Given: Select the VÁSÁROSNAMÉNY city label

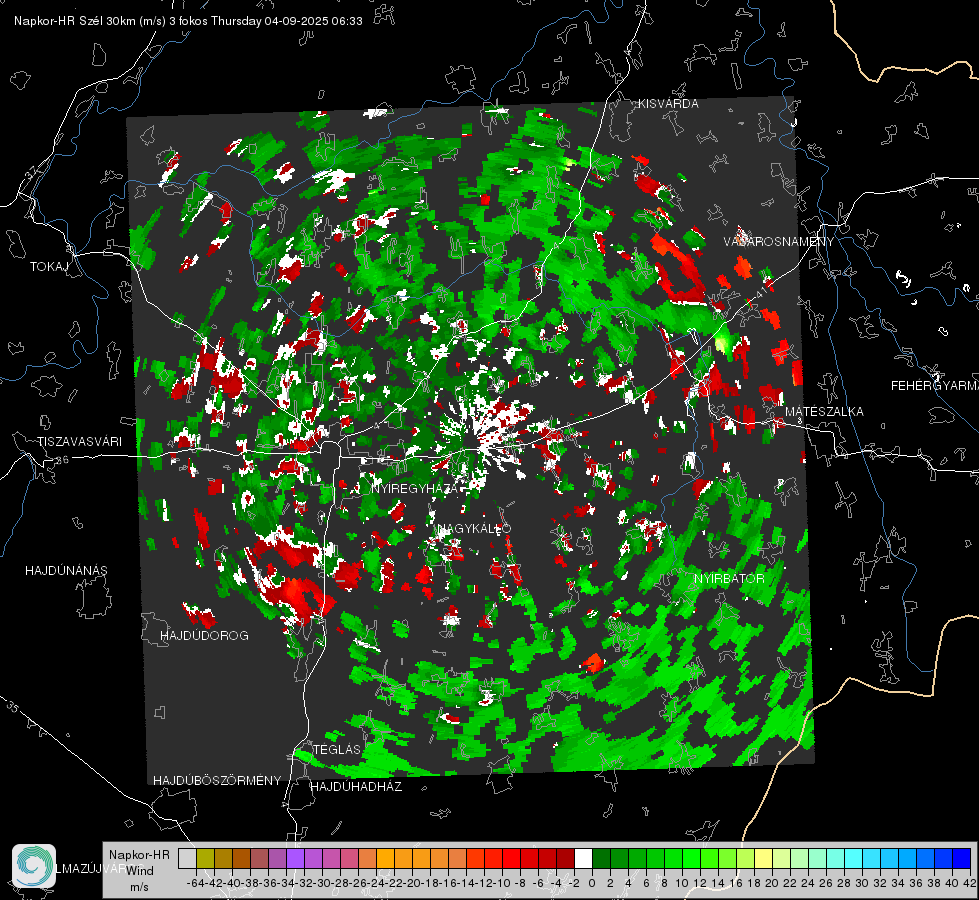Looking at the screenshot, I should (779, 242).
